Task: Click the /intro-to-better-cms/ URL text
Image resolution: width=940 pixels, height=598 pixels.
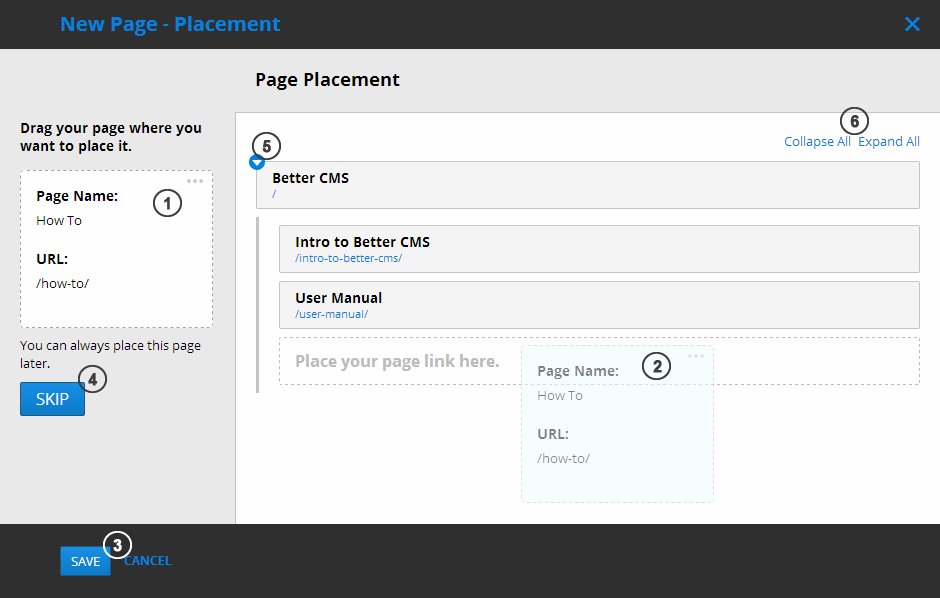Action: pos(348,258)
